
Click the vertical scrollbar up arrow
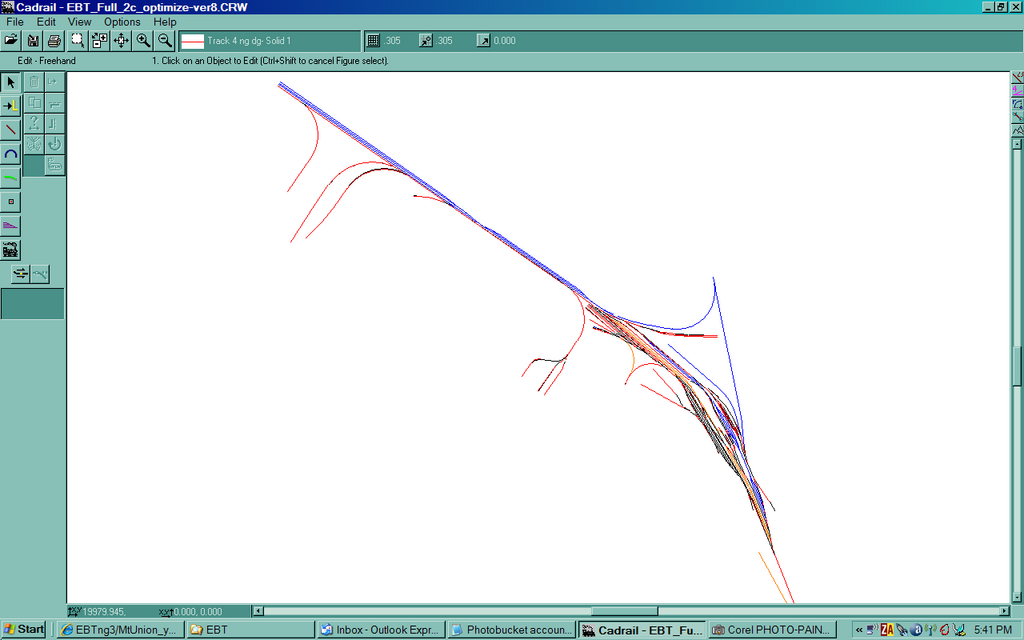tap(1017, 144)
